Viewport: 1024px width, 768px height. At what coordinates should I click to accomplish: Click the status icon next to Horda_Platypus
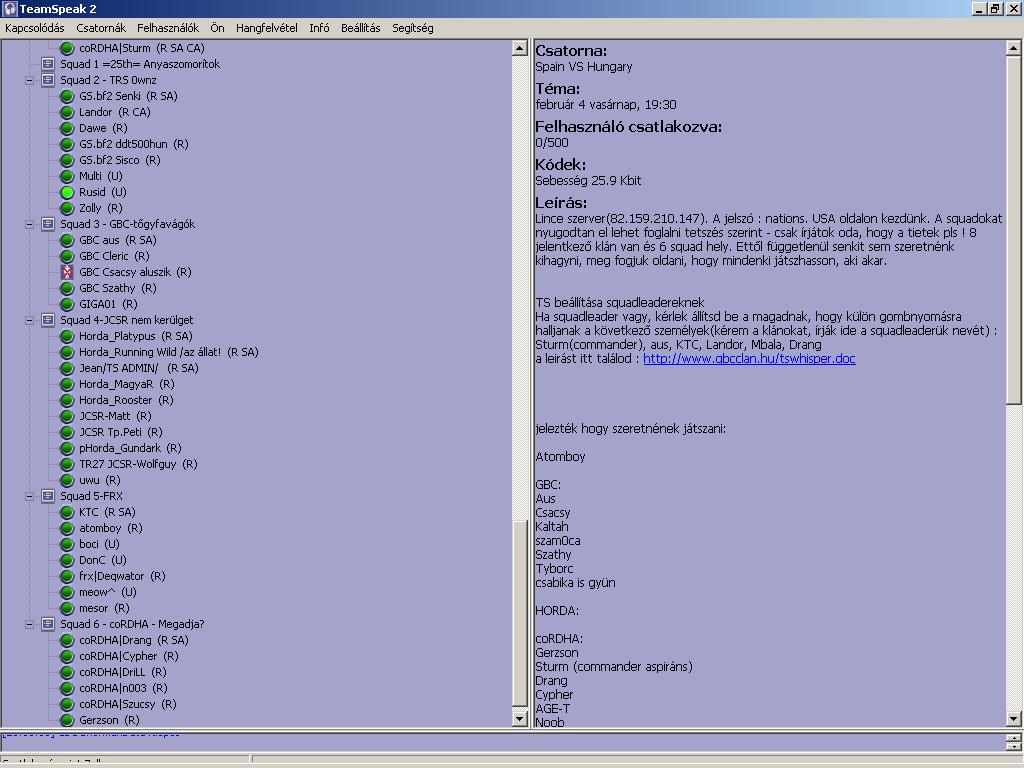(67, 336)
